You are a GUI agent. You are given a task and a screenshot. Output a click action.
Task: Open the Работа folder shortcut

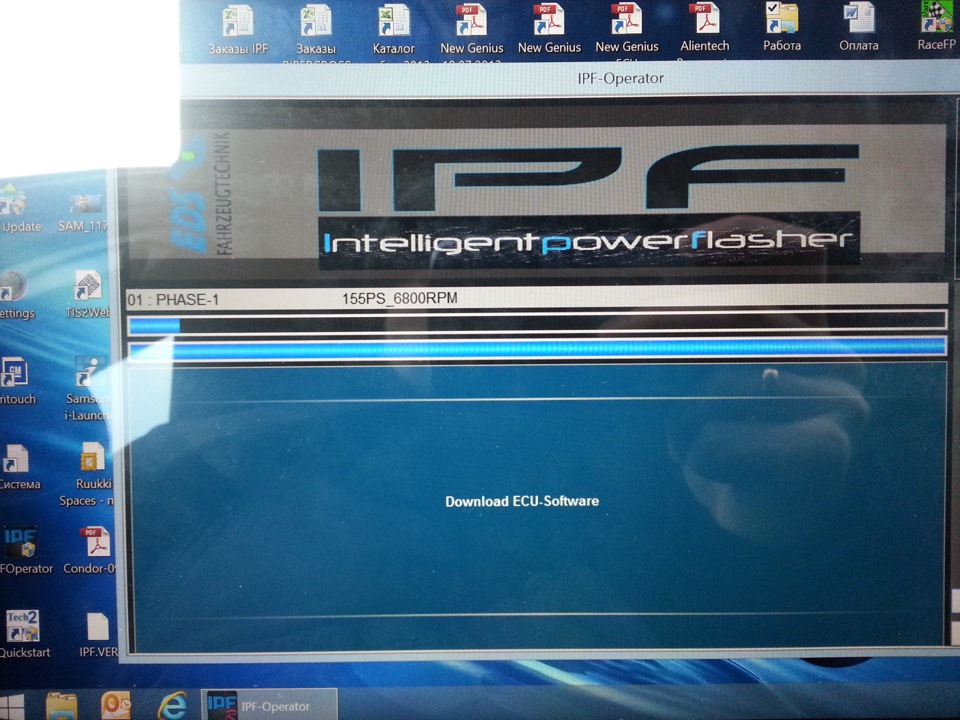coord(782,27)
